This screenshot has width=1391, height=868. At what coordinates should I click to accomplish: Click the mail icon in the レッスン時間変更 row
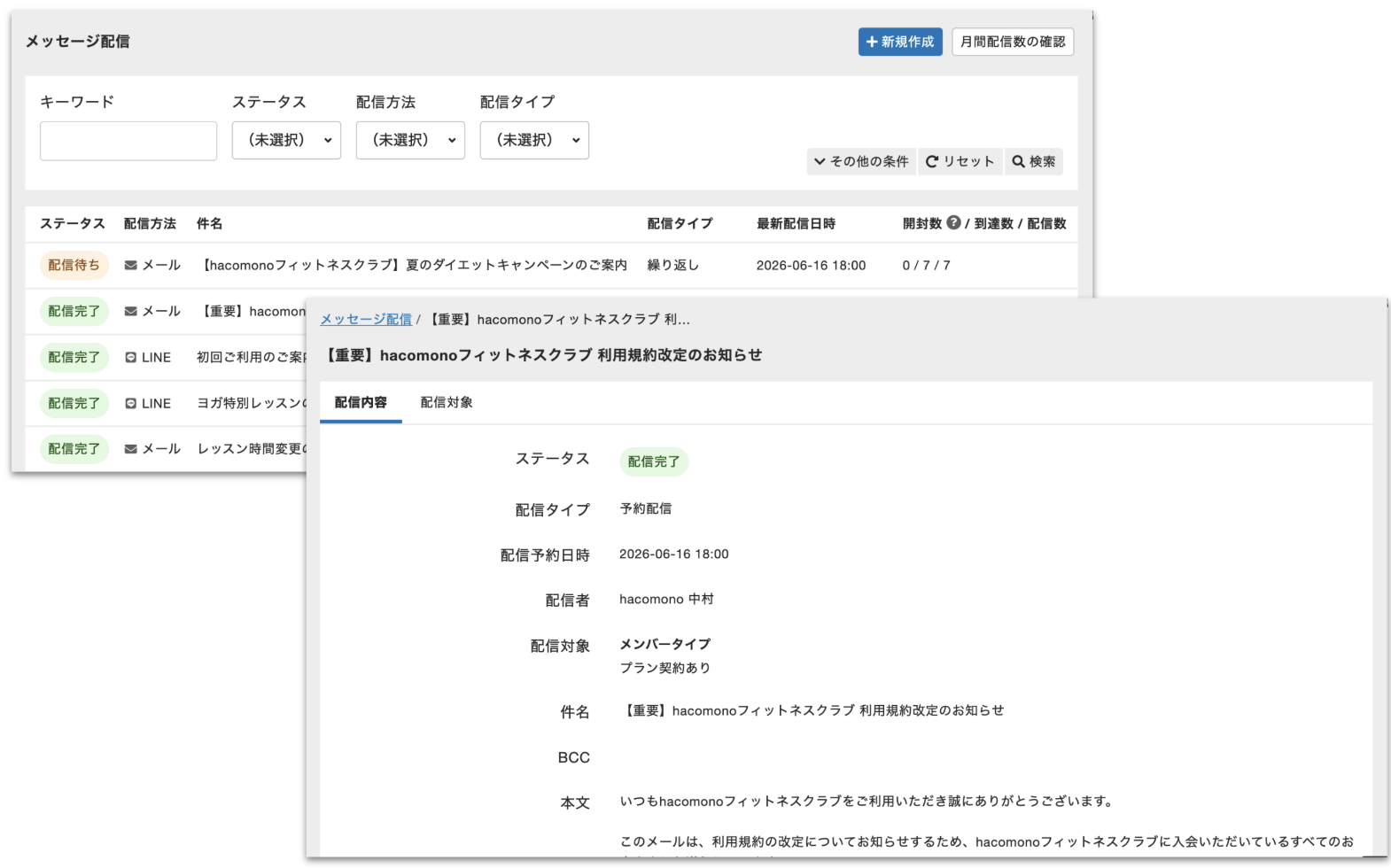(x=131, y=449)
